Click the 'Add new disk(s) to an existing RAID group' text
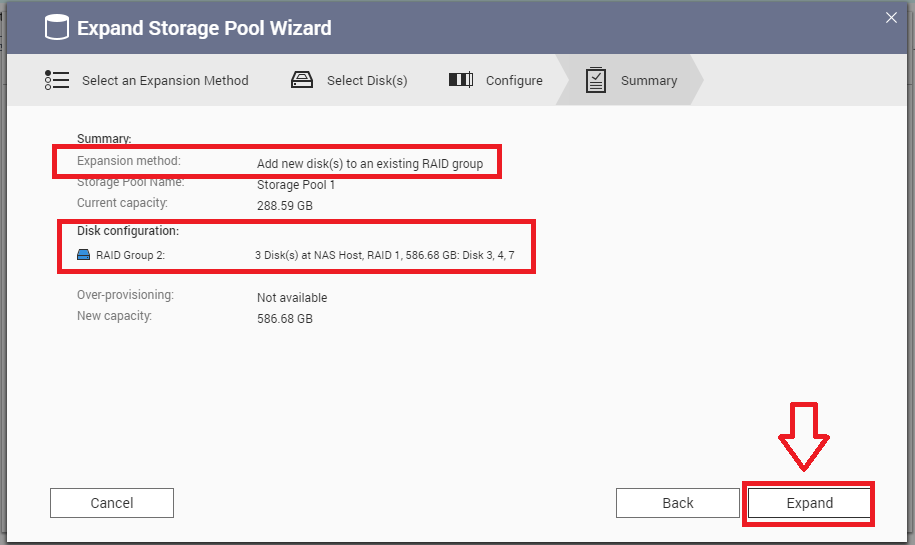Screen dimensions: 915x545 tap(370, 164)
